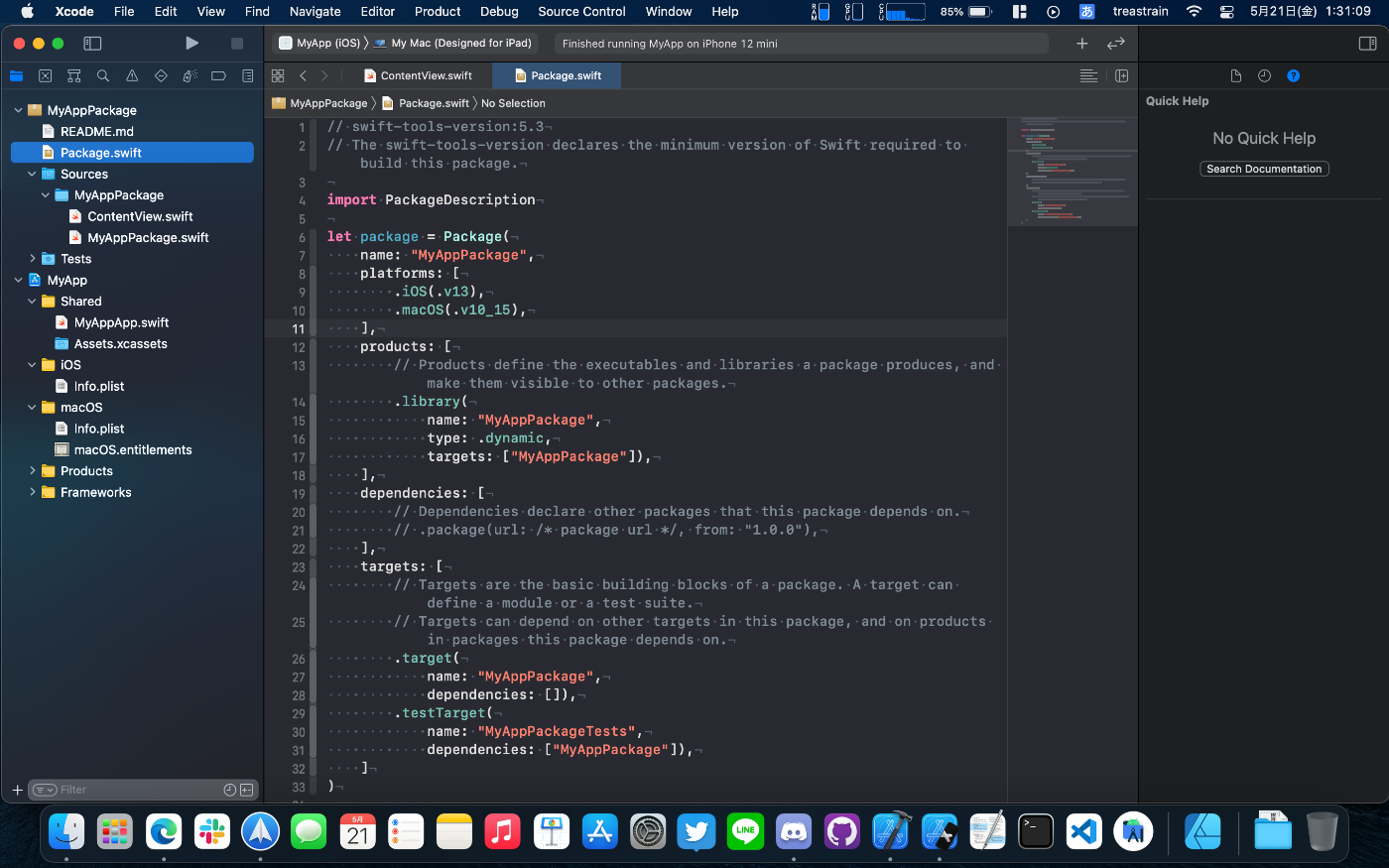Collapse the Shared group
This screenshot has width=1389, height=868.
coord(32,302)
